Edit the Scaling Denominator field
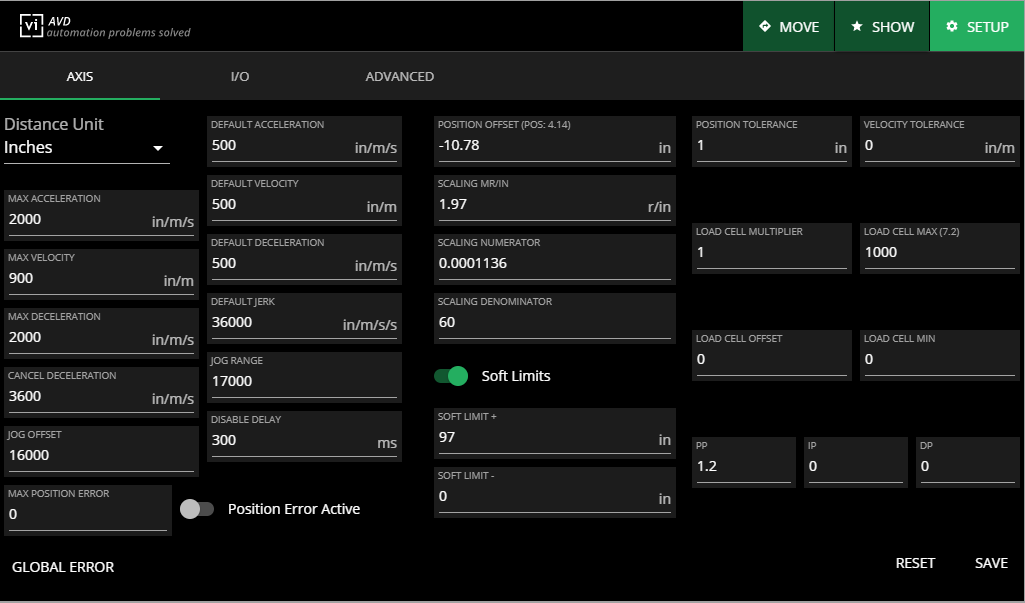This screenshot has width=1025, height=603. click(x=555, y=319)
